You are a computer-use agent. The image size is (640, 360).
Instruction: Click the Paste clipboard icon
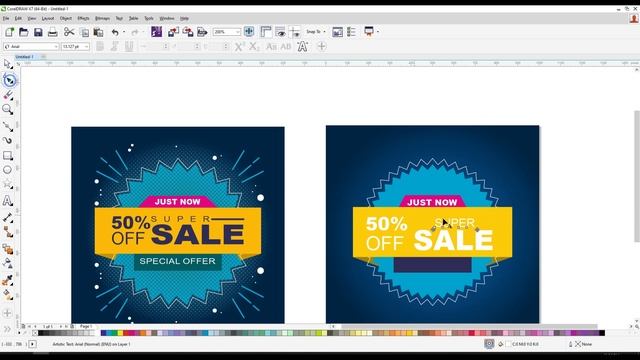coord(98,32)
